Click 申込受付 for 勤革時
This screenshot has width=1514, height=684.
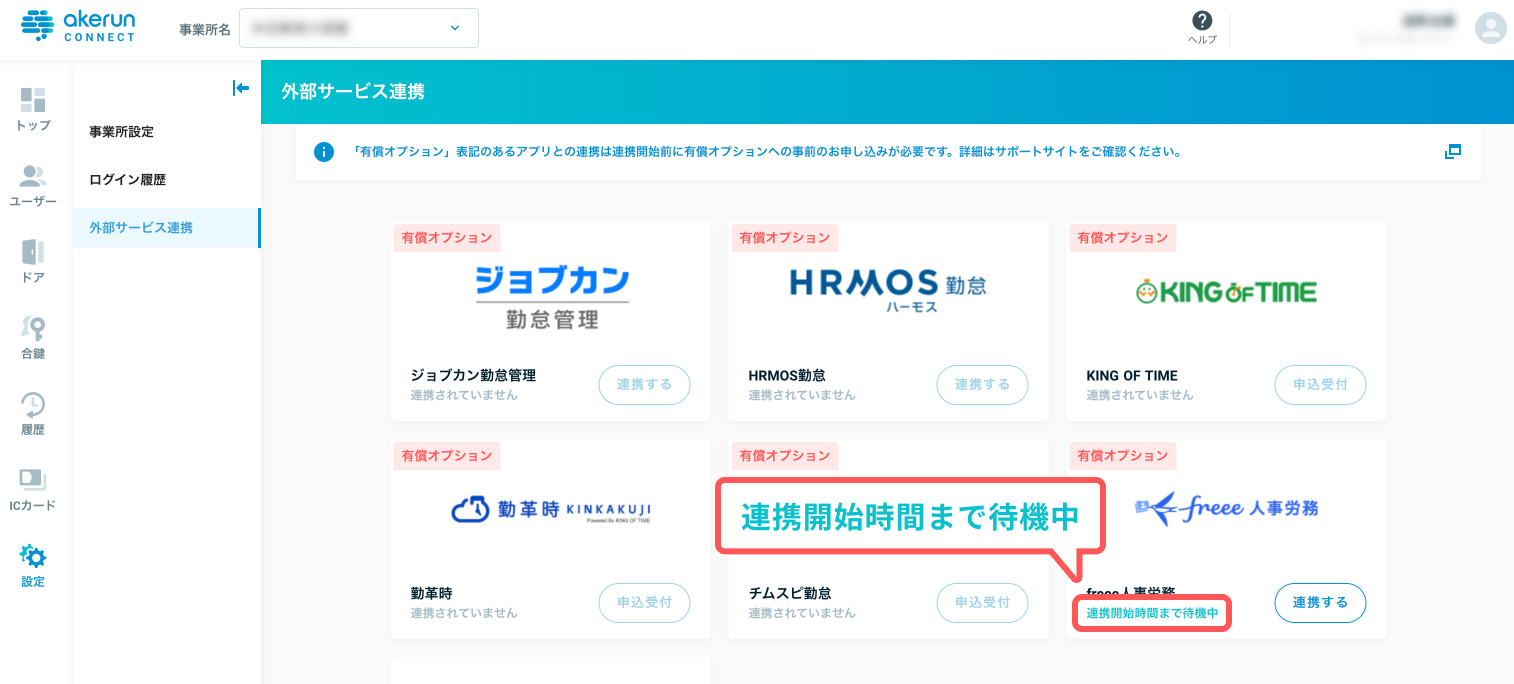point(645,603)
